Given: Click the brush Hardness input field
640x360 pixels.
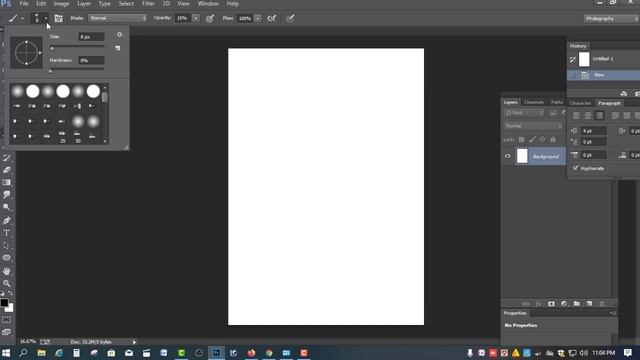Looking at the screenshot, I should click(91, 60).
